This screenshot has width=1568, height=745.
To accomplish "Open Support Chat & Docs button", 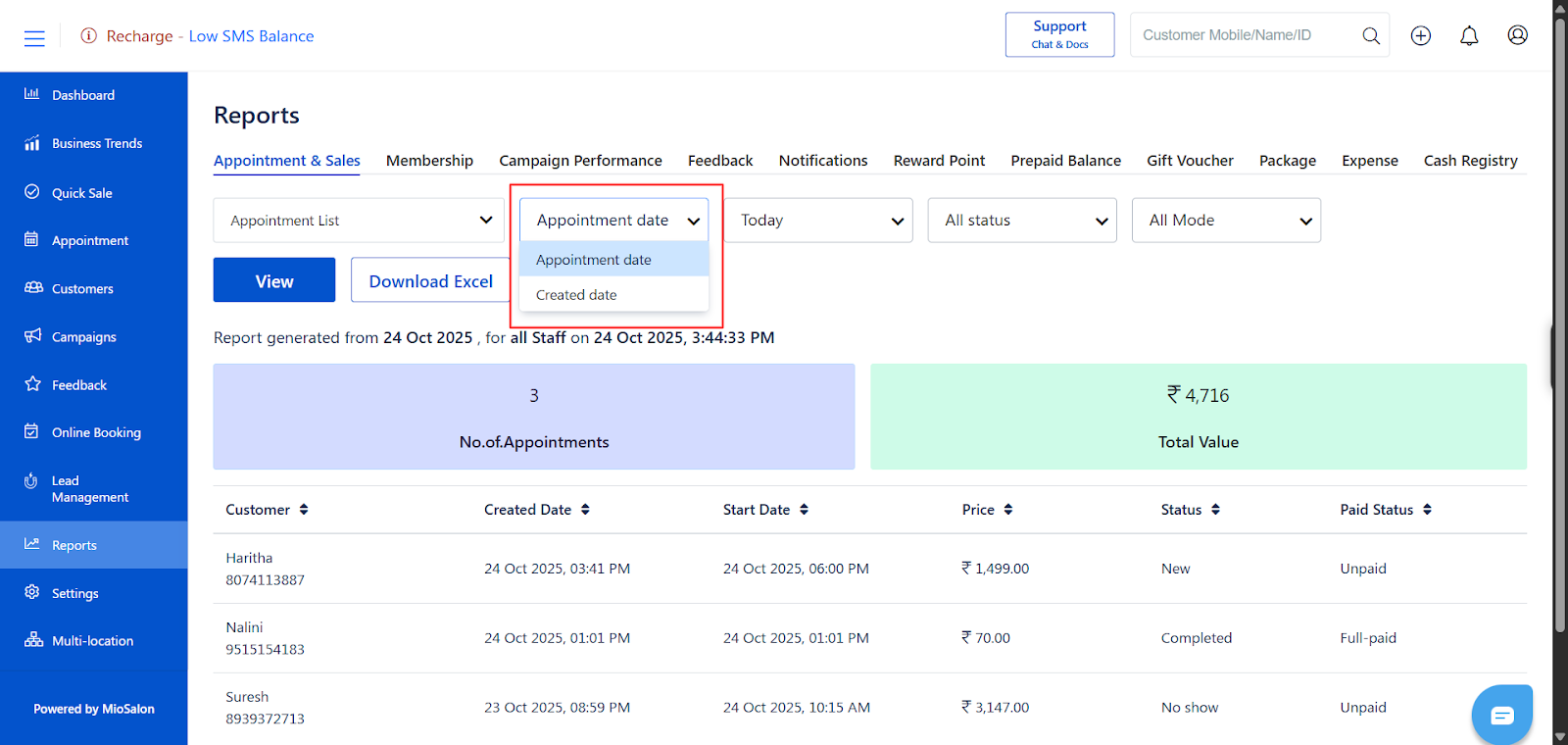I will point(1059,34).
